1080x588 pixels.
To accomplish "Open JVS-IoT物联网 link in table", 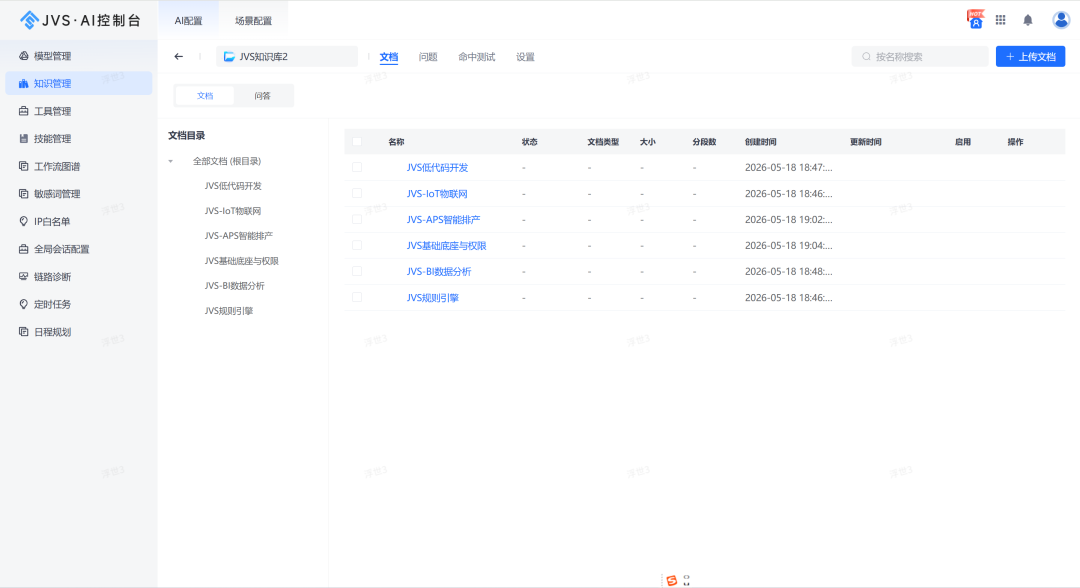I will pyautogui.click(x=437, y=193).
